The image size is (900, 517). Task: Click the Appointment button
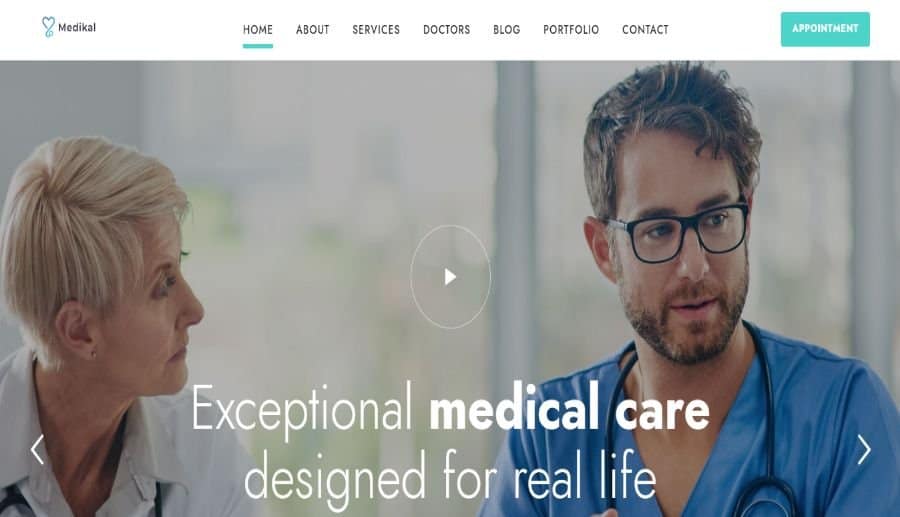pos(825,29)
